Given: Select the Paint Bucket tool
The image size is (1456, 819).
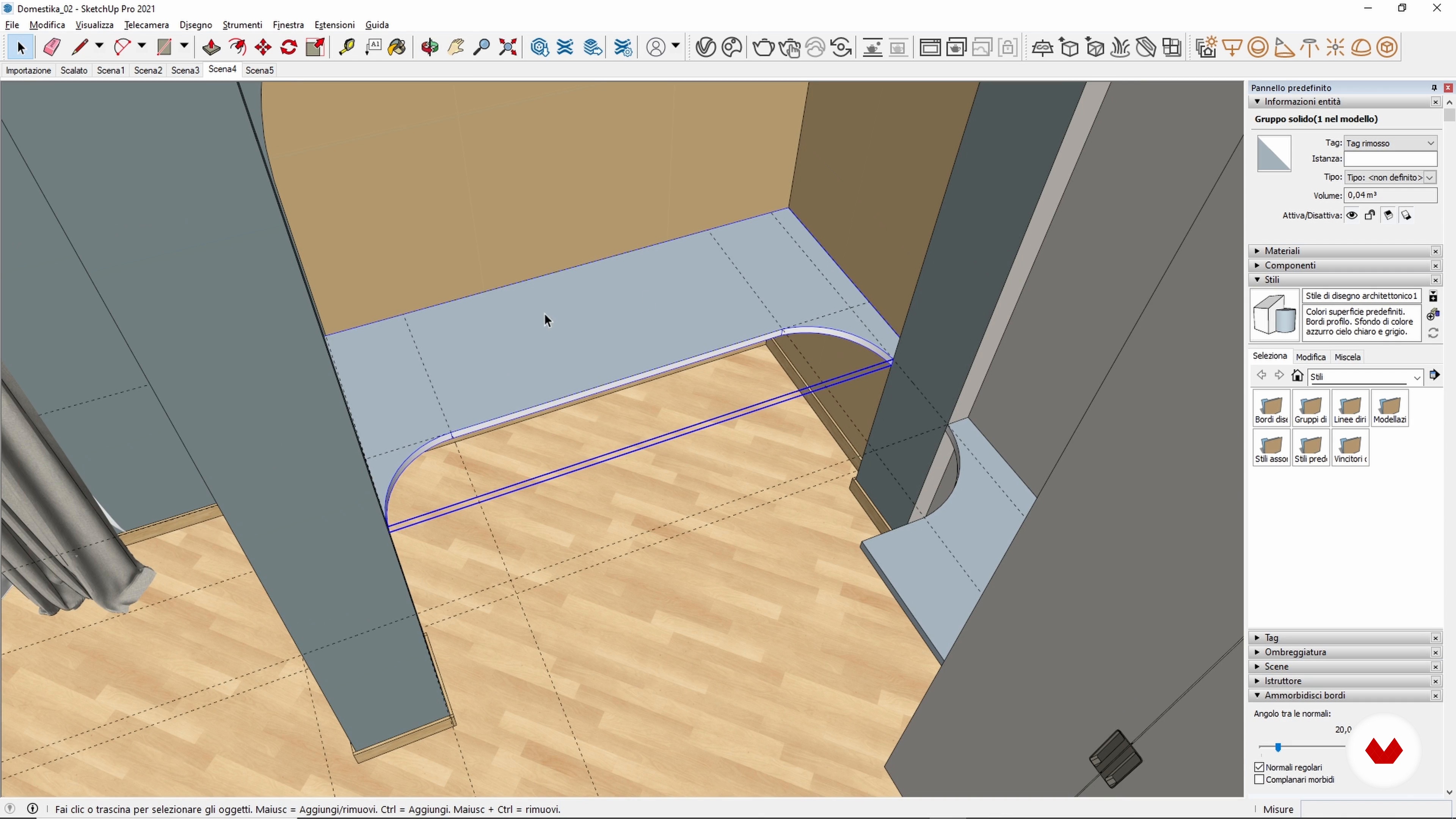Looking at the screenshot, I should coord(397,47).
